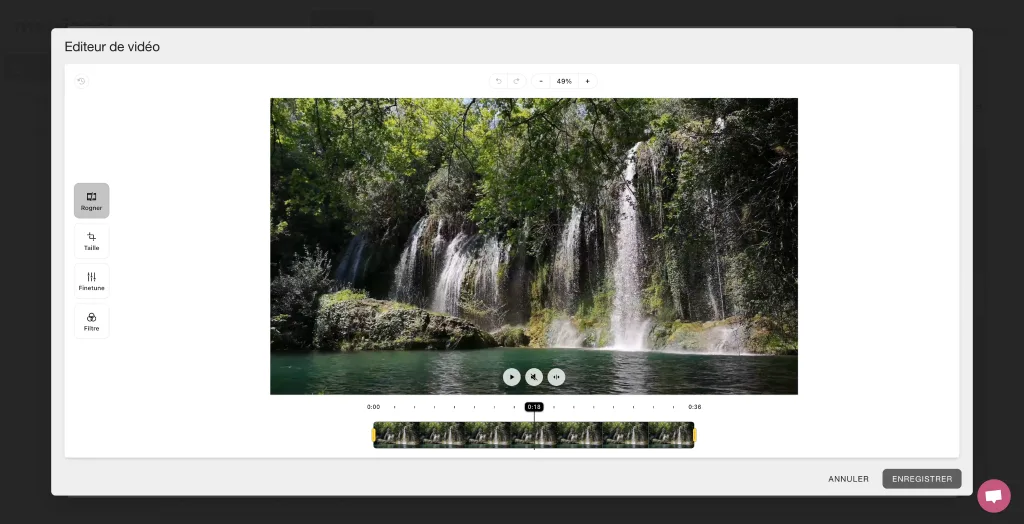Viewport: 1024px width, 524px height.
Task: Undo the last edit
Action: [x=499, y=81]
